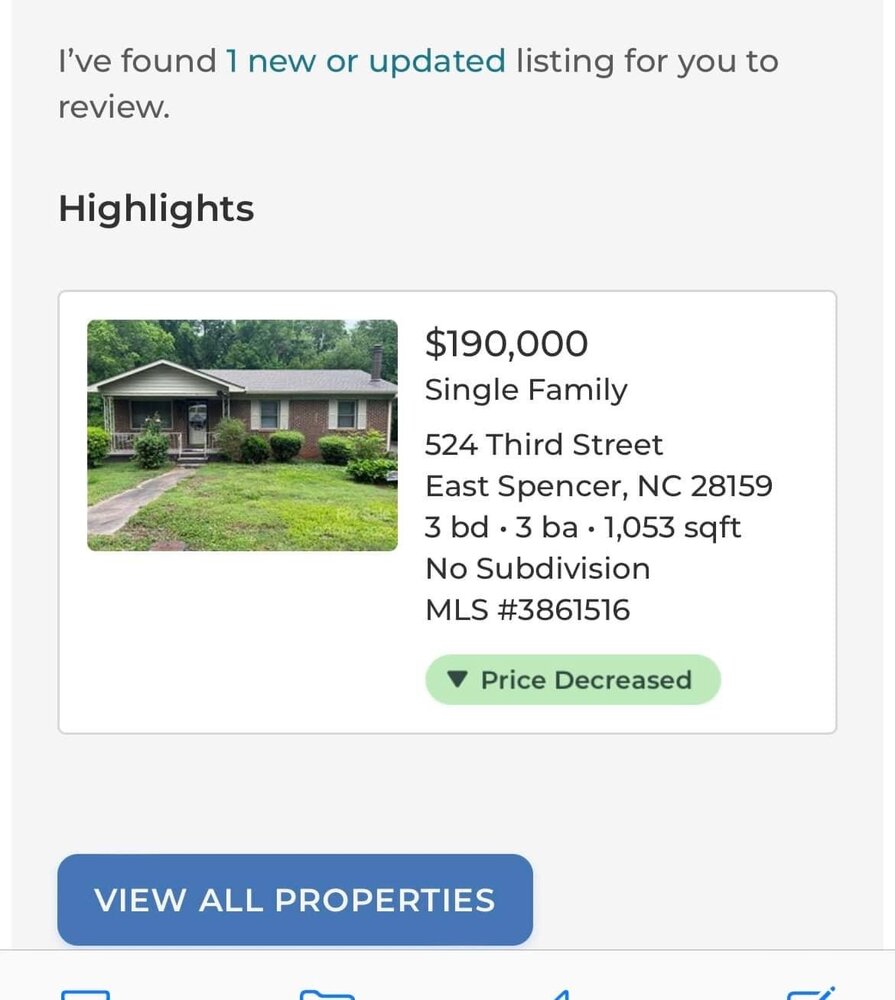
Task: Tap the 3 bd 3 ba 1,053 sqft details
Action: 583,527
